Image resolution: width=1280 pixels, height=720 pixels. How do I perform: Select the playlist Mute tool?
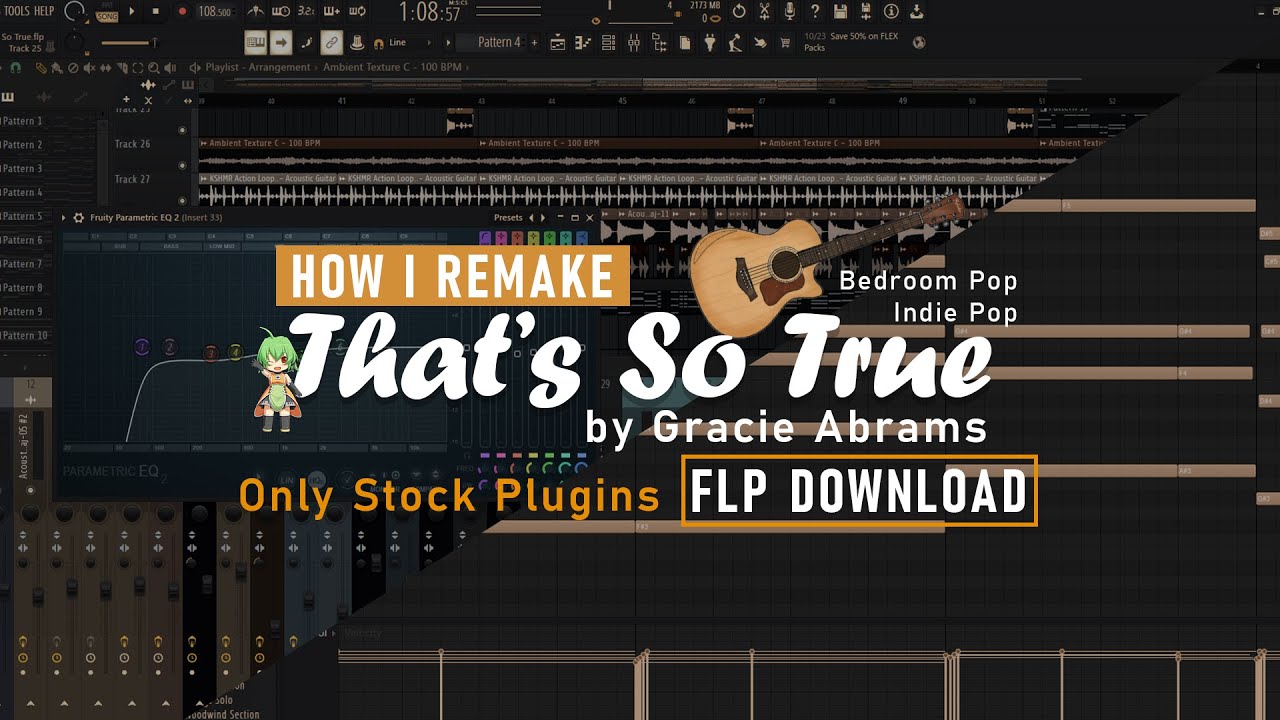click(x=89, y=68)
